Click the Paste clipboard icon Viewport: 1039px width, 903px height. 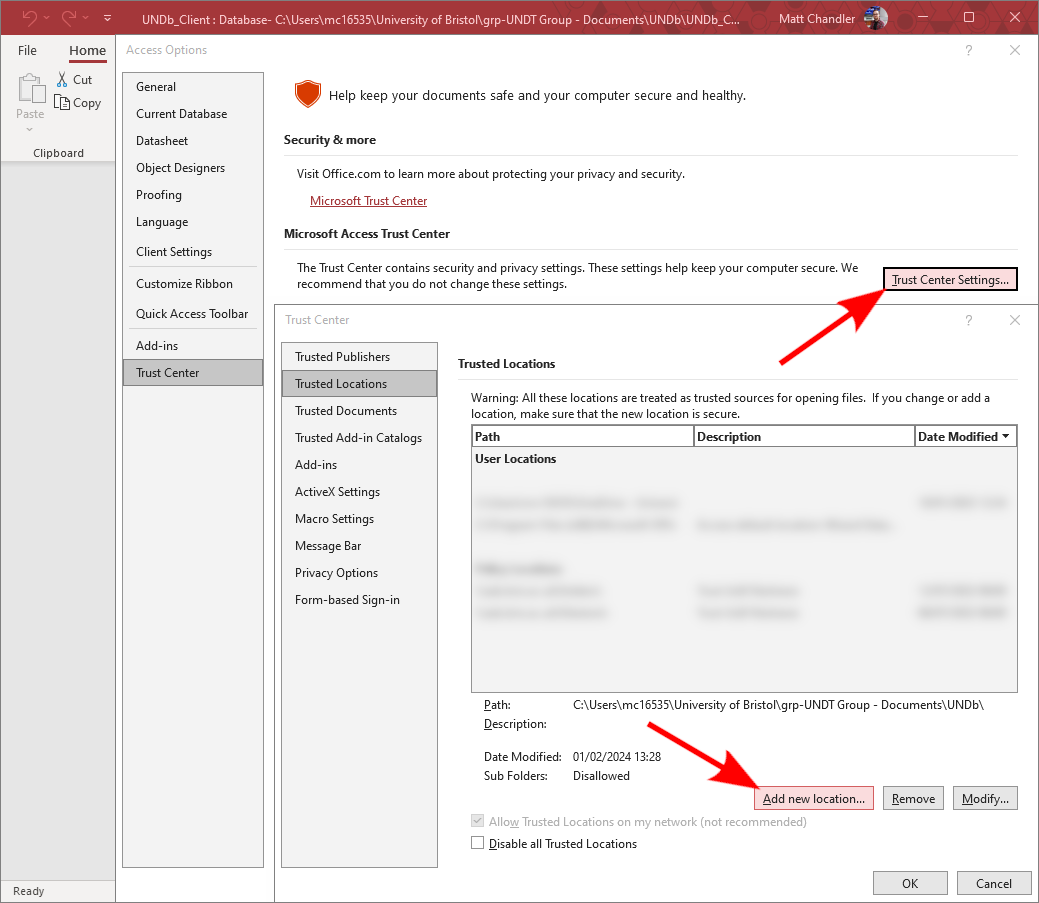[31, 89]
